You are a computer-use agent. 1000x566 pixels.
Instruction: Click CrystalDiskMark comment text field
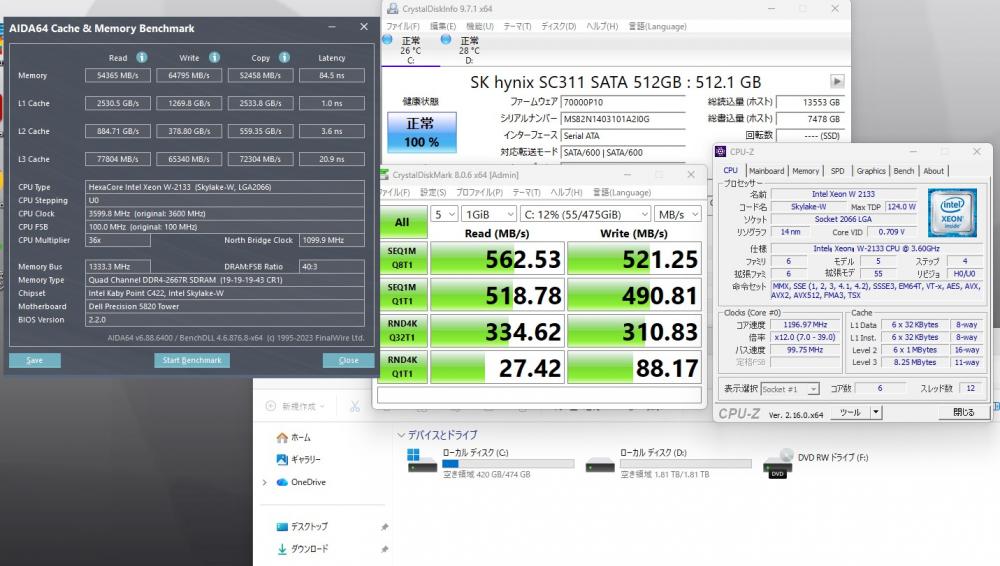[540, 395]
